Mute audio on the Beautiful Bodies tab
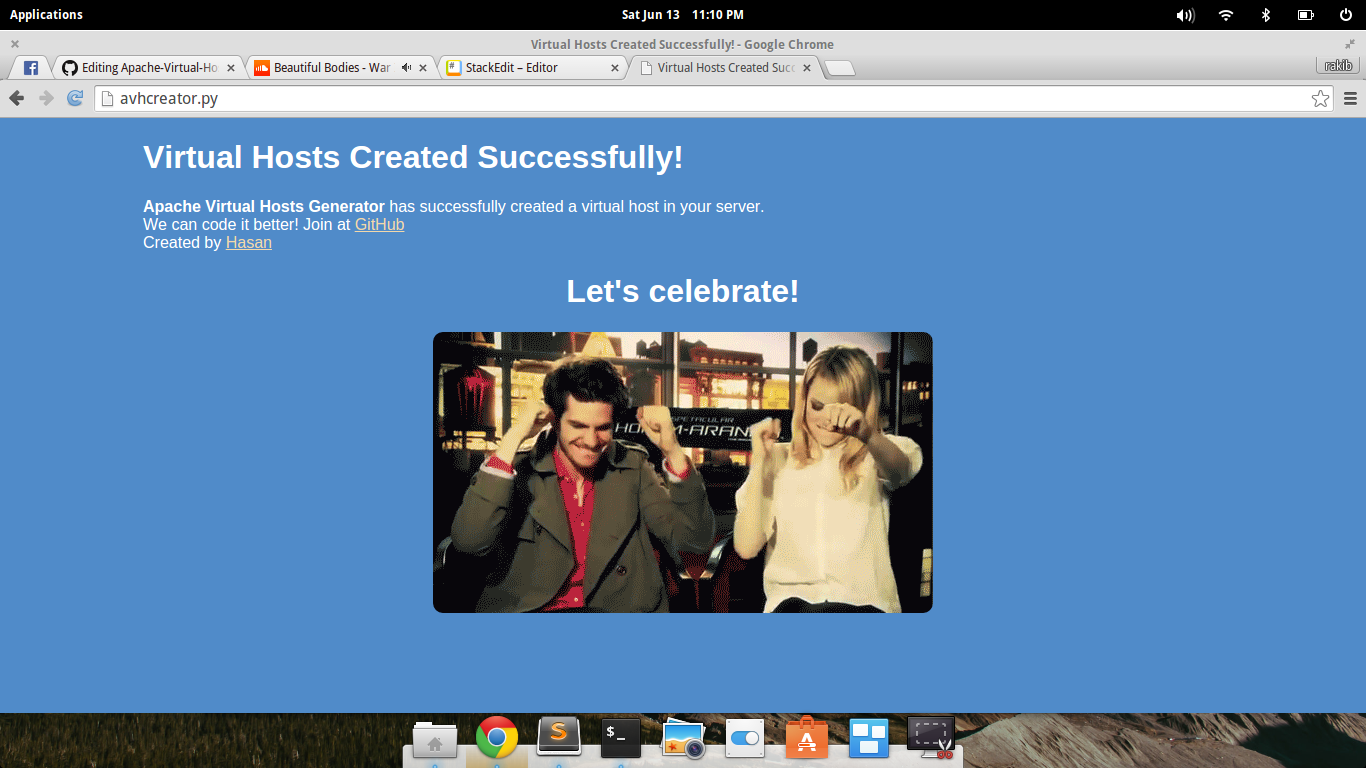Viewport: 1366px width, 768px height. [406, 67]
